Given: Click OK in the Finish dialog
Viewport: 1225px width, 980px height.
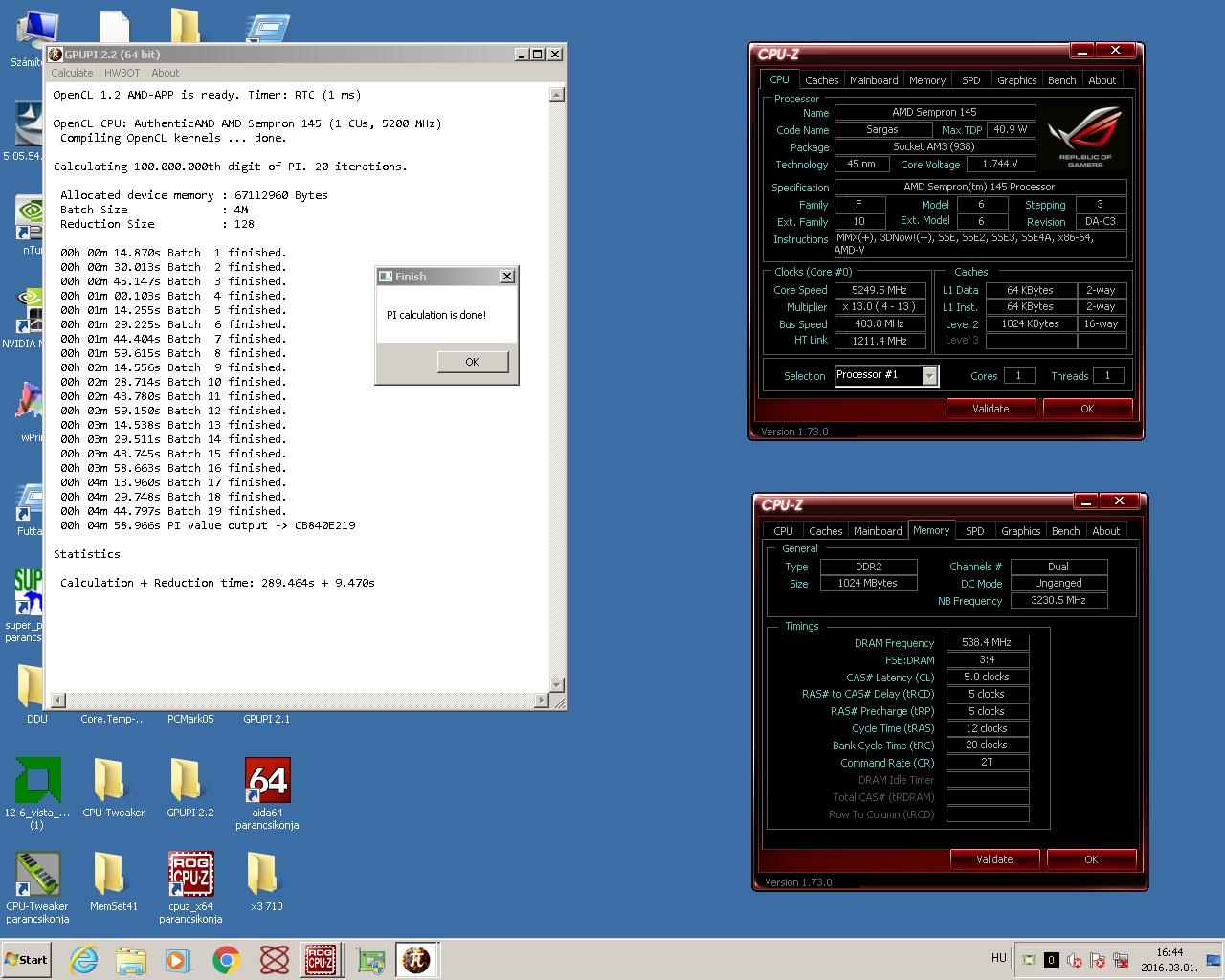Looking at the screenshot, I should [472, 362].
